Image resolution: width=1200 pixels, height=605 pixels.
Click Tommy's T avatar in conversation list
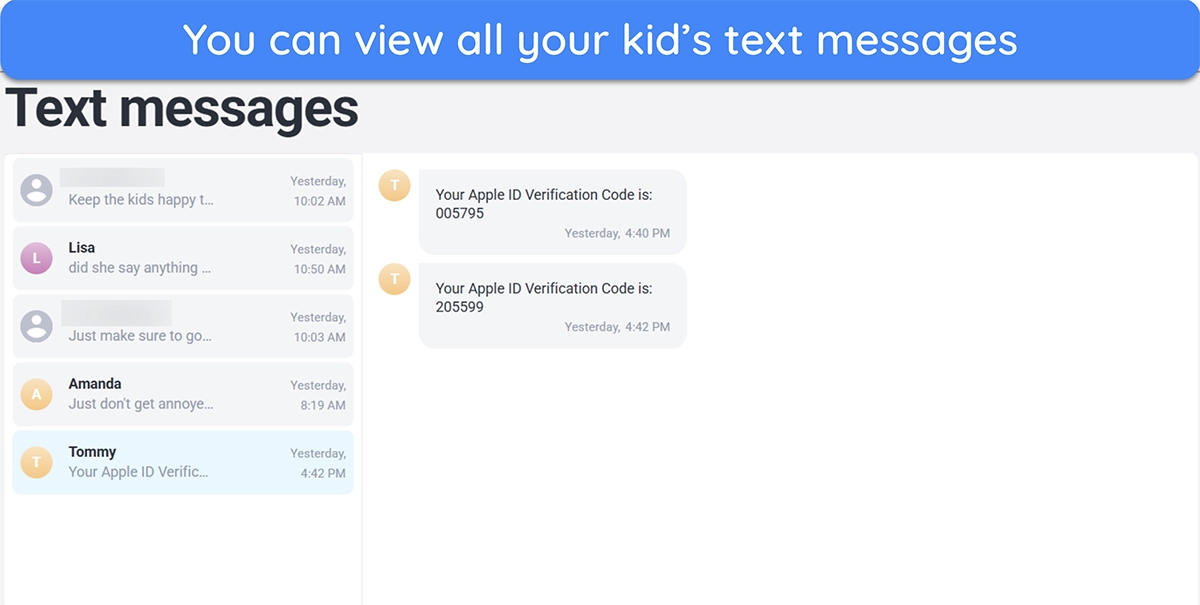[x=37, y=462]
